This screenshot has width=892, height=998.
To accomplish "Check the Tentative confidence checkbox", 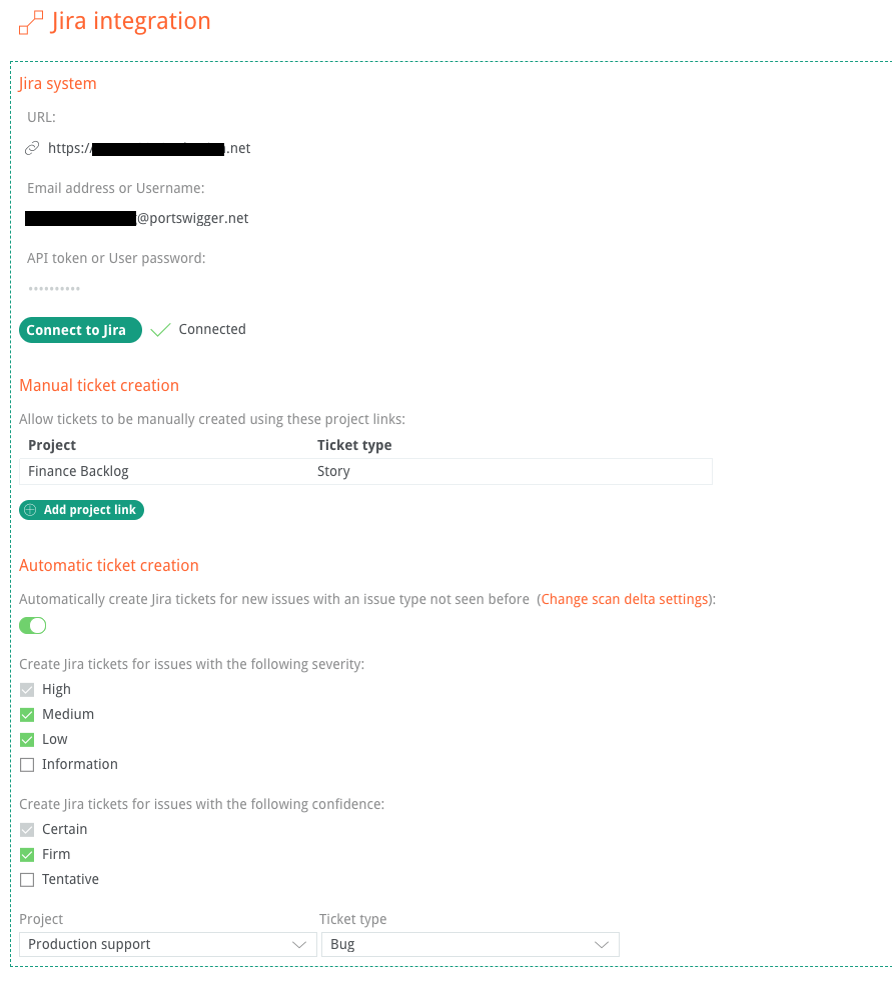I will [27, 879].
